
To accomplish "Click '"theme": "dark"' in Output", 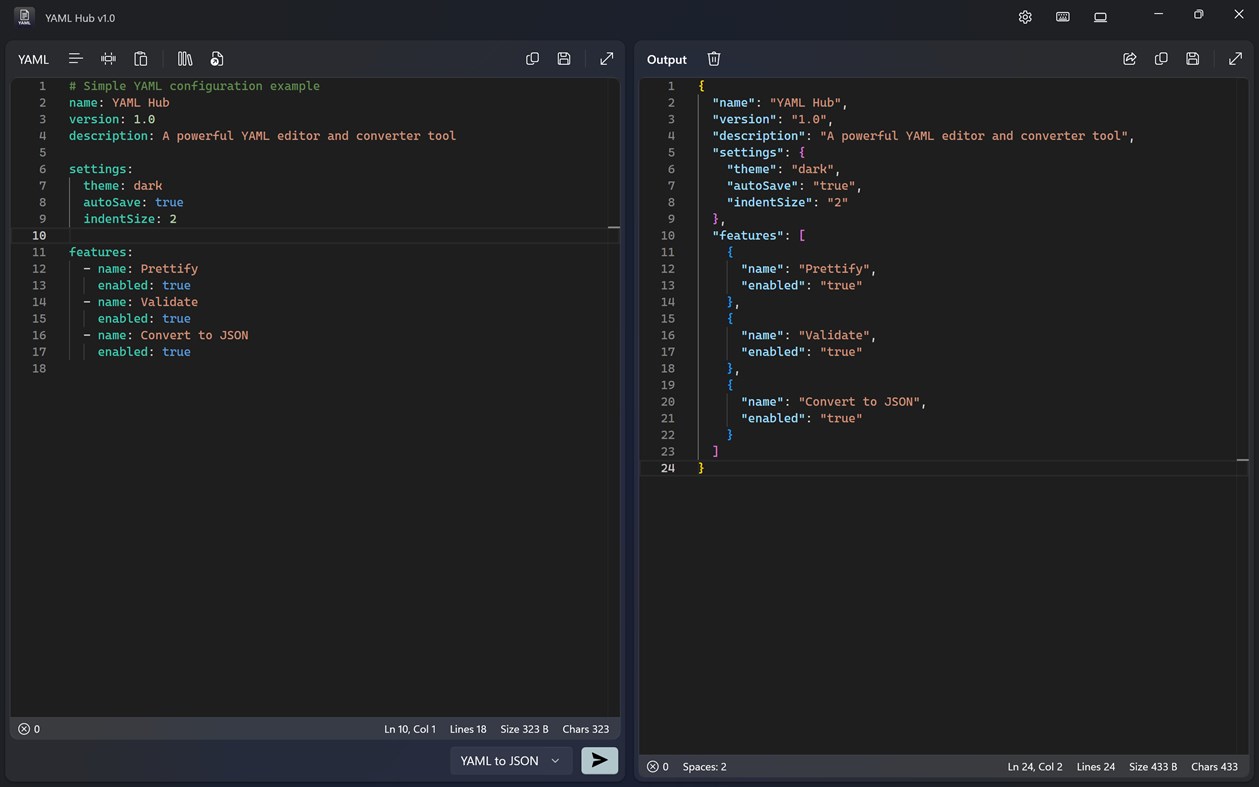I will pyautogui.click(x=784, y=169).
